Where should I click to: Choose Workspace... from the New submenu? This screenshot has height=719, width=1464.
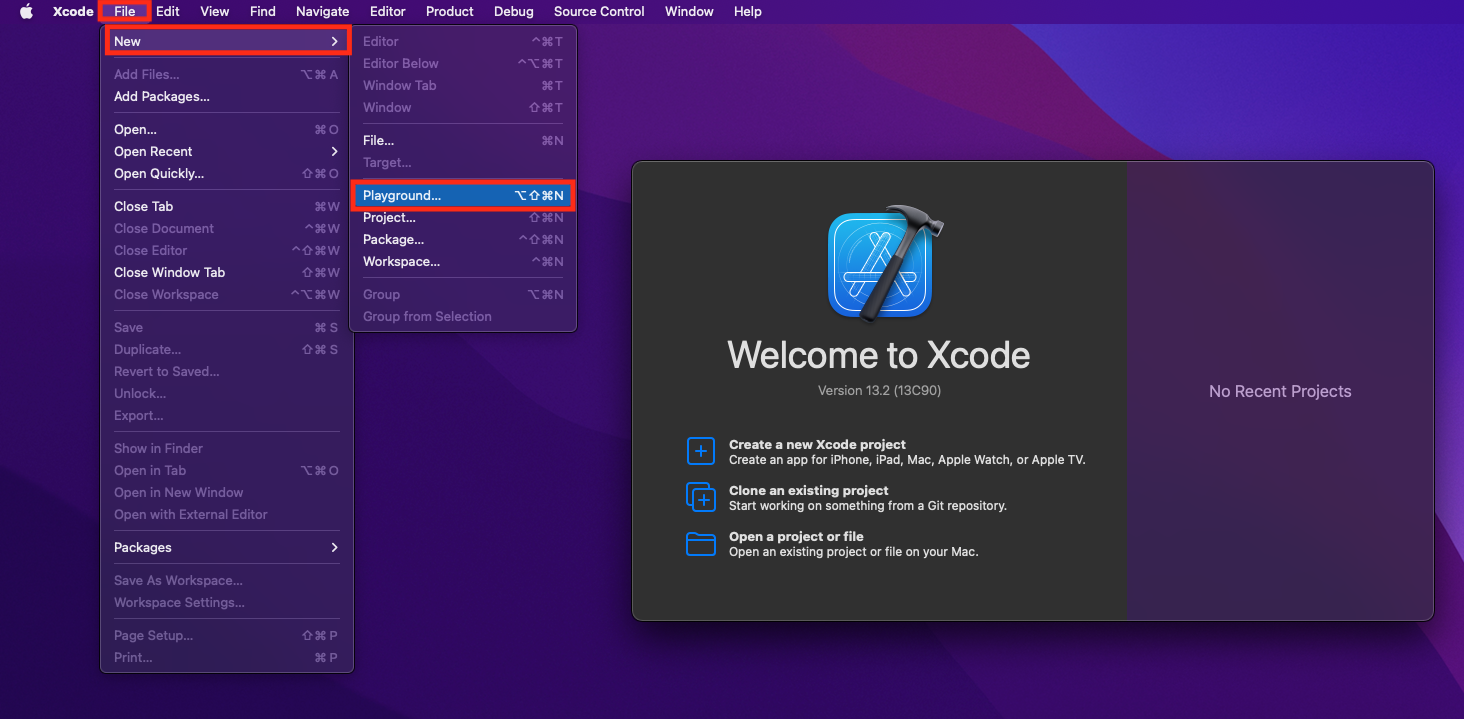click(x=401, y=261)
